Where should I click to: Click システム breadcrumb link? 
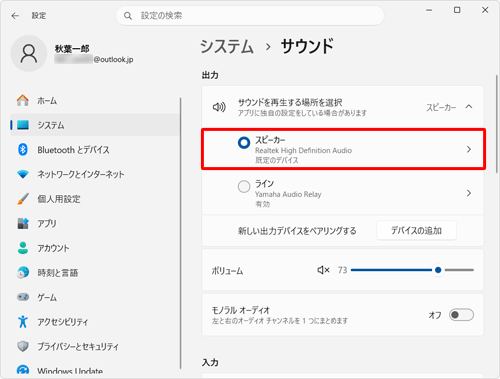click(x=227, y=46)
